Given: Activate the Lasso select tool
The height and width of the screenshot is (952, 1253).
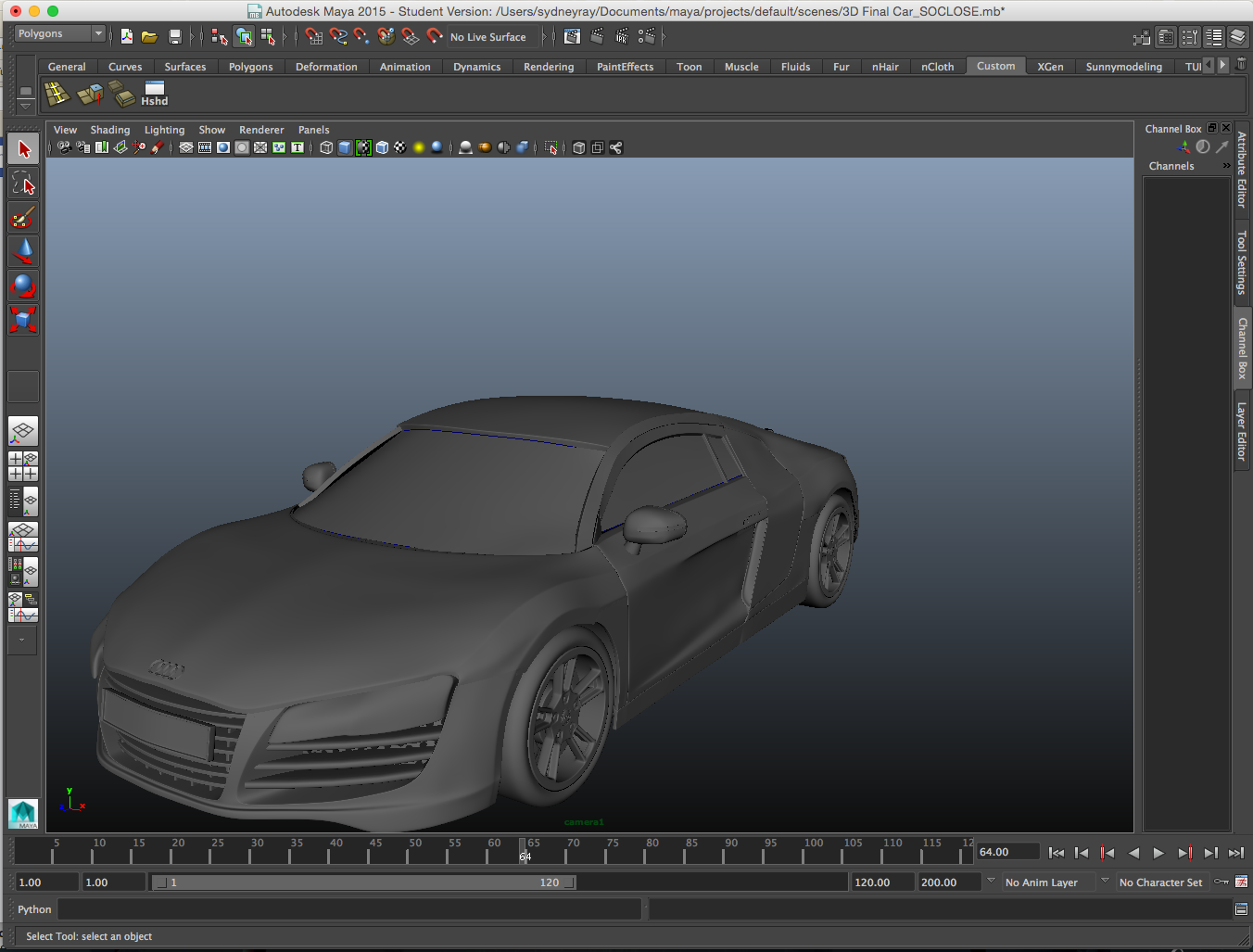Looking at the screenshot, I should (x=23, y=184).
